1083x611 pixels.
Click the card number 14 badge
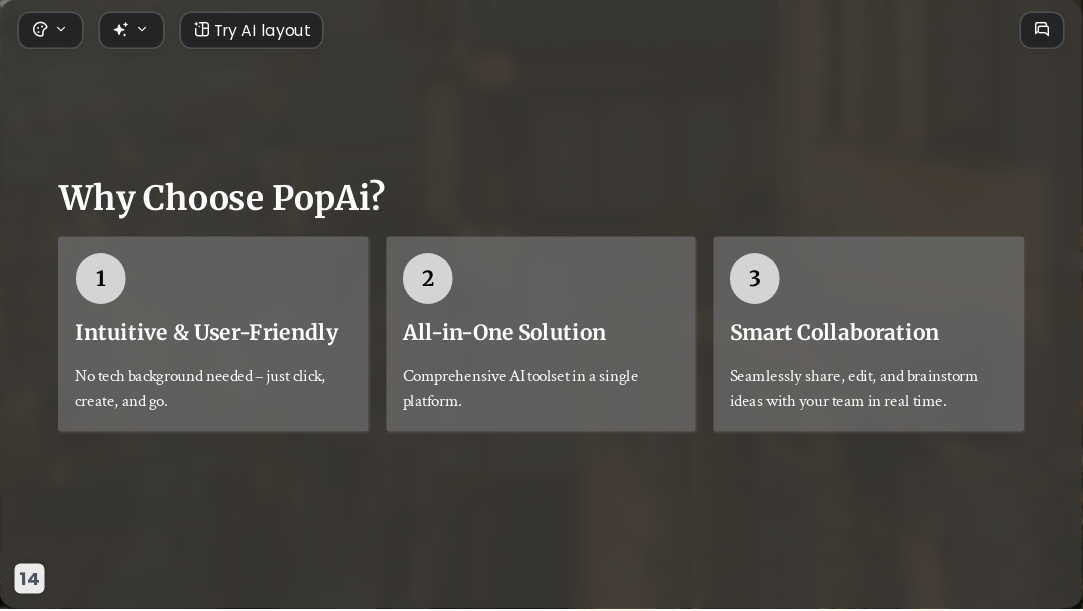point(29,579)
